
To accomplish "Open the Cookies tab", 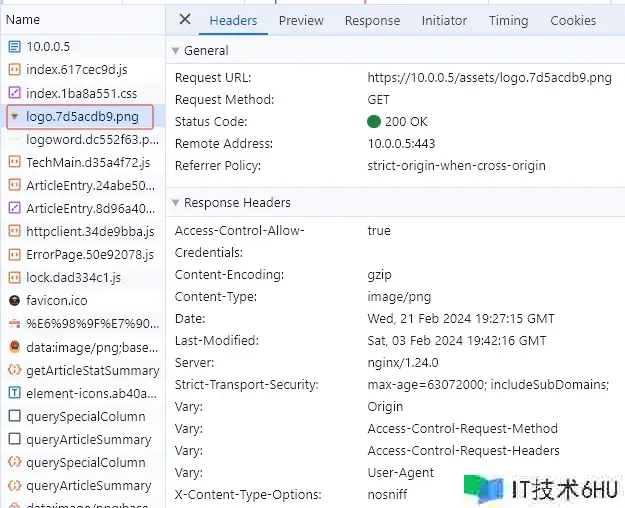I will point(573,20).
